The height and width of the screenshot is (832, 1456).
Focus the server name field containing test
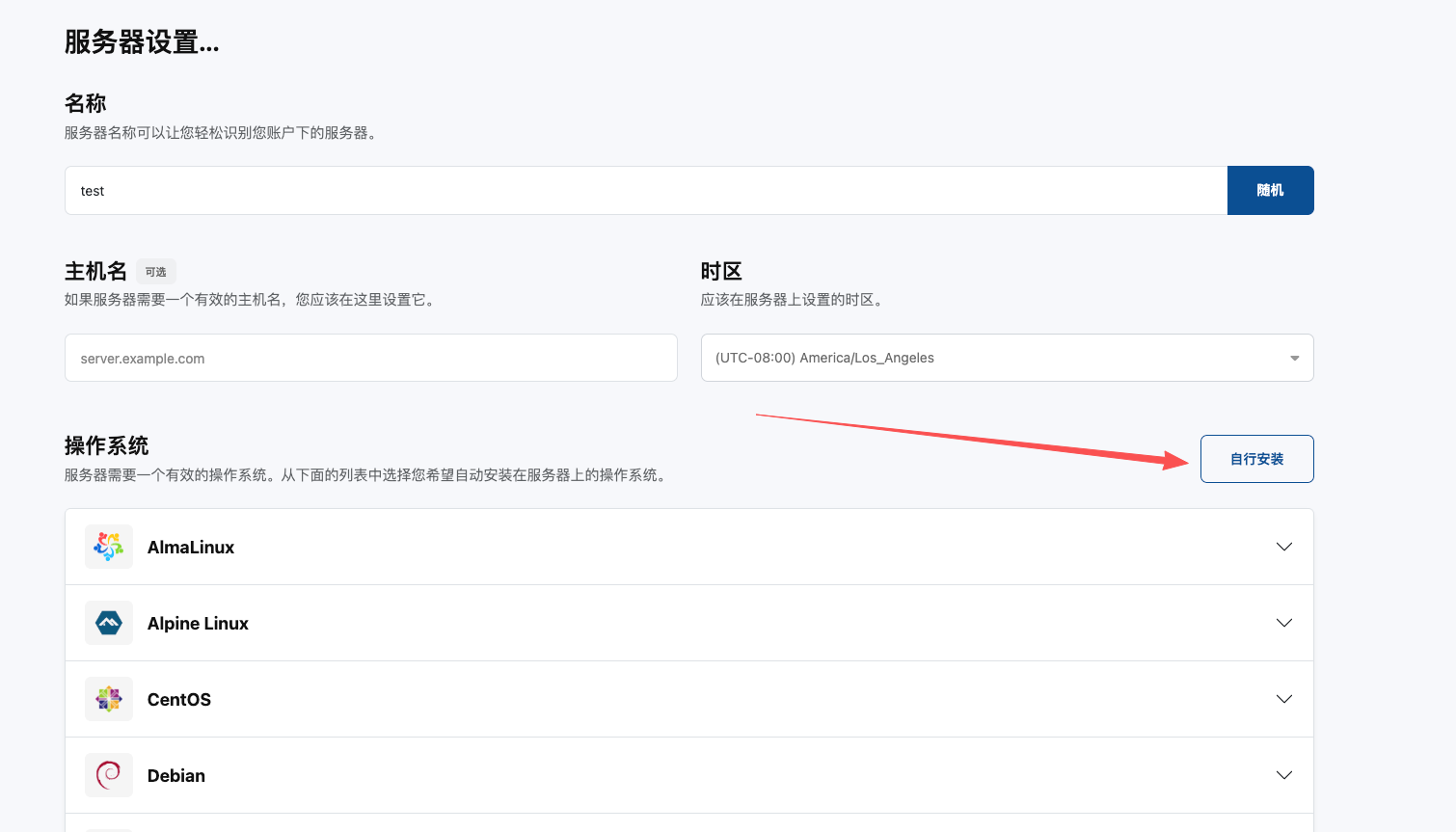646,190
